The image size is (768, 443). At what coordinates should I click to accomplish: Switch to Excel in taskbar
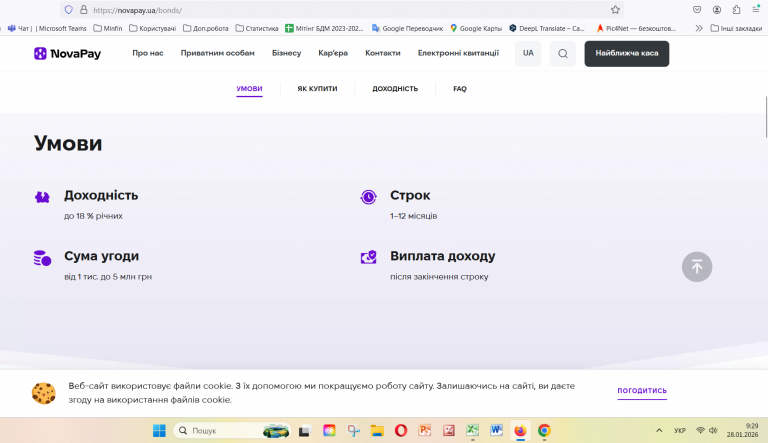(473, 431)
